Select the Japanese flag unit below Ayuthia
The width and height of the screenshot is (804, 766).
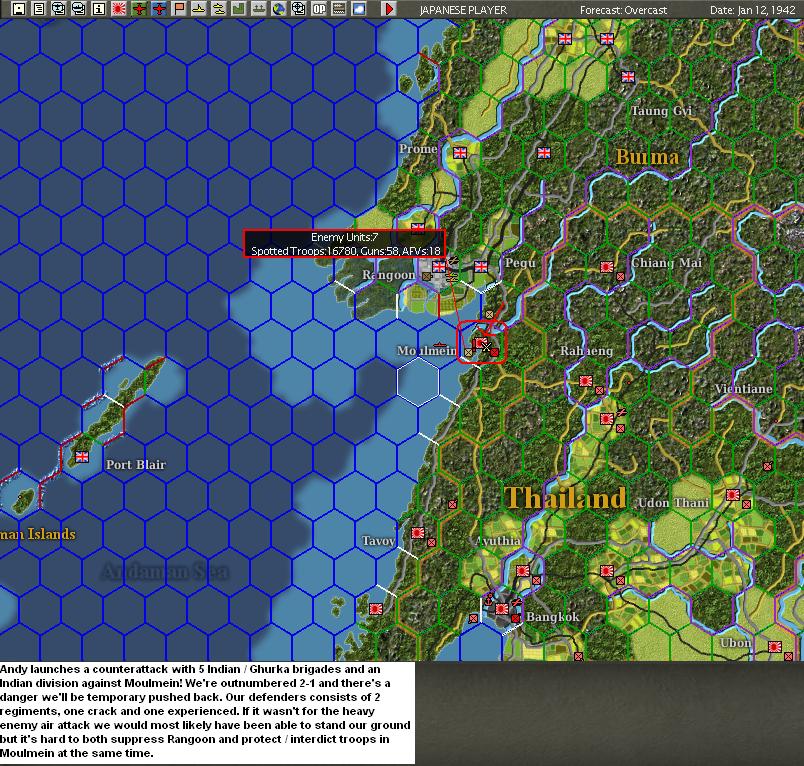click(523, 571)
